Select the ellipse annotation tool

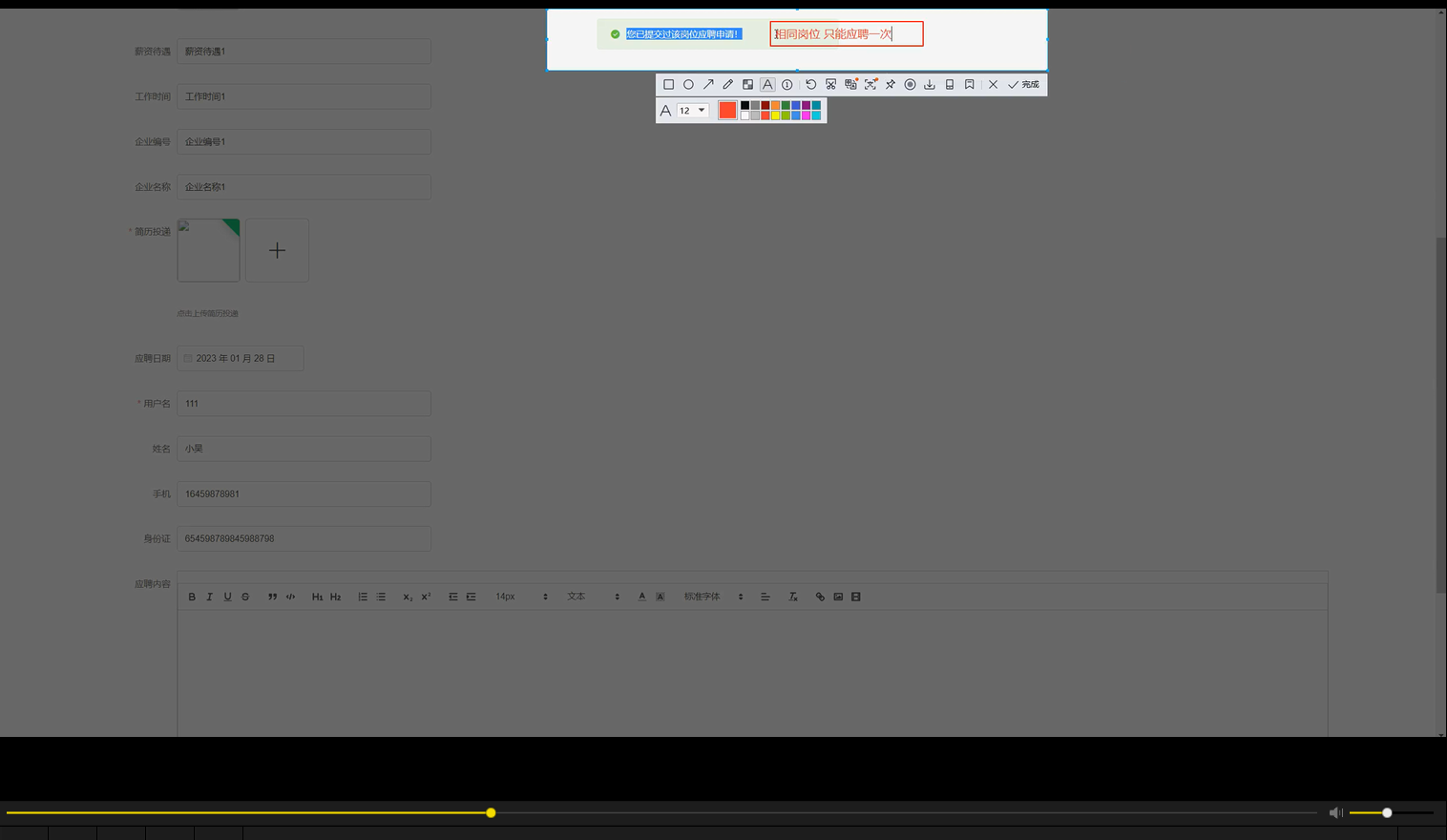pyautogui.click(x=688, y=85)
